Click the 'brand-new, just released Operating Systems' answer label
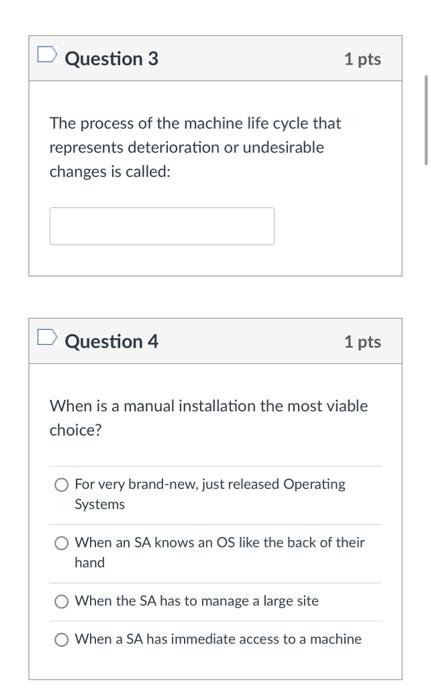The width and height of the screenshot is (431, 700). [x=210, y=494]
